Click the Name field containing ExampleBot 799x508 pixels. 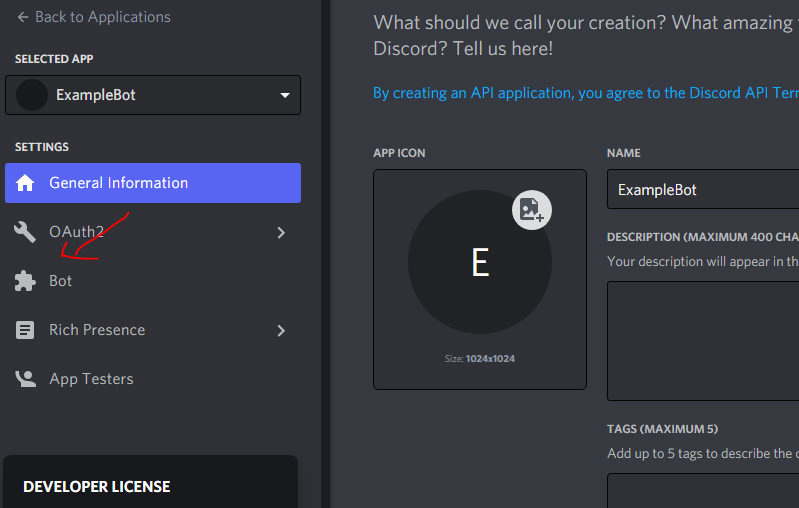(703, 190)
